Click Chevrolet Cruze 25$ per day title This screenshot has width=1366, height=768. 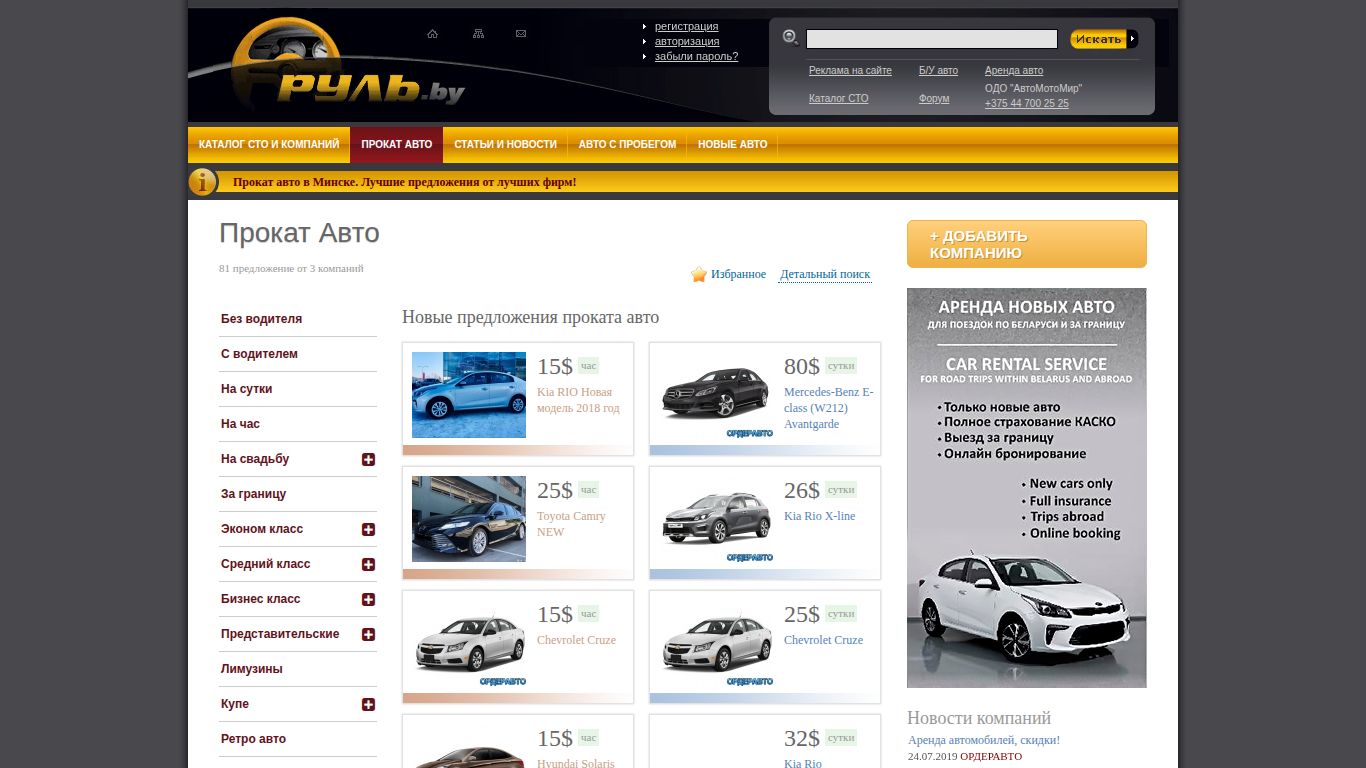(x=823, y=640)
